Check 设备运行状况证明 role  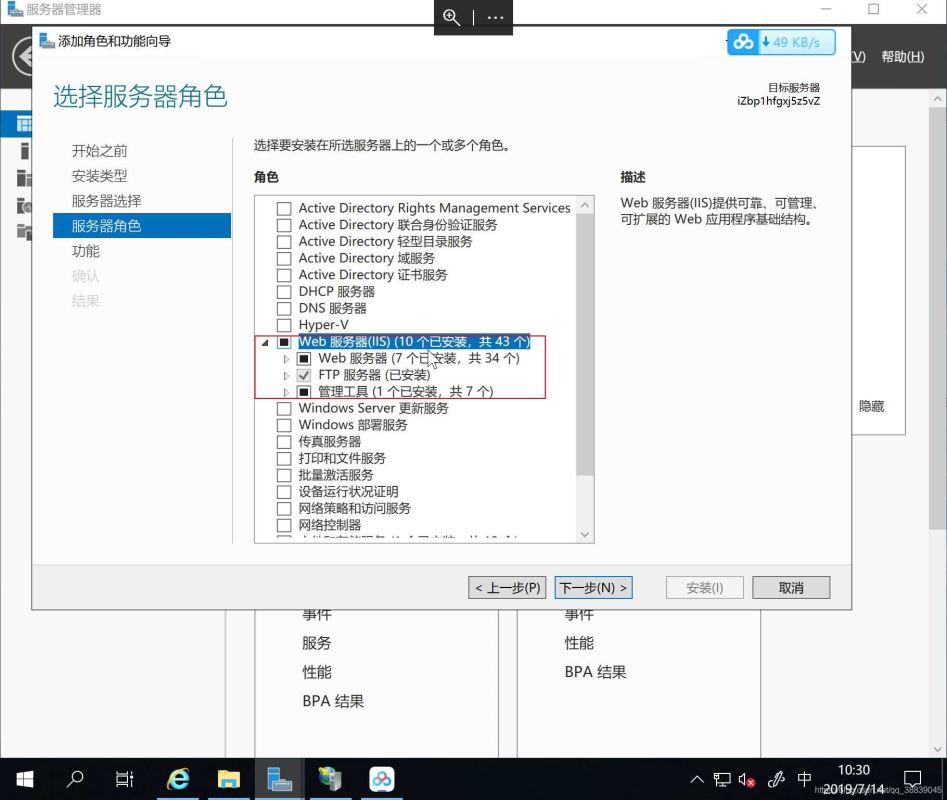coord(284,492)
